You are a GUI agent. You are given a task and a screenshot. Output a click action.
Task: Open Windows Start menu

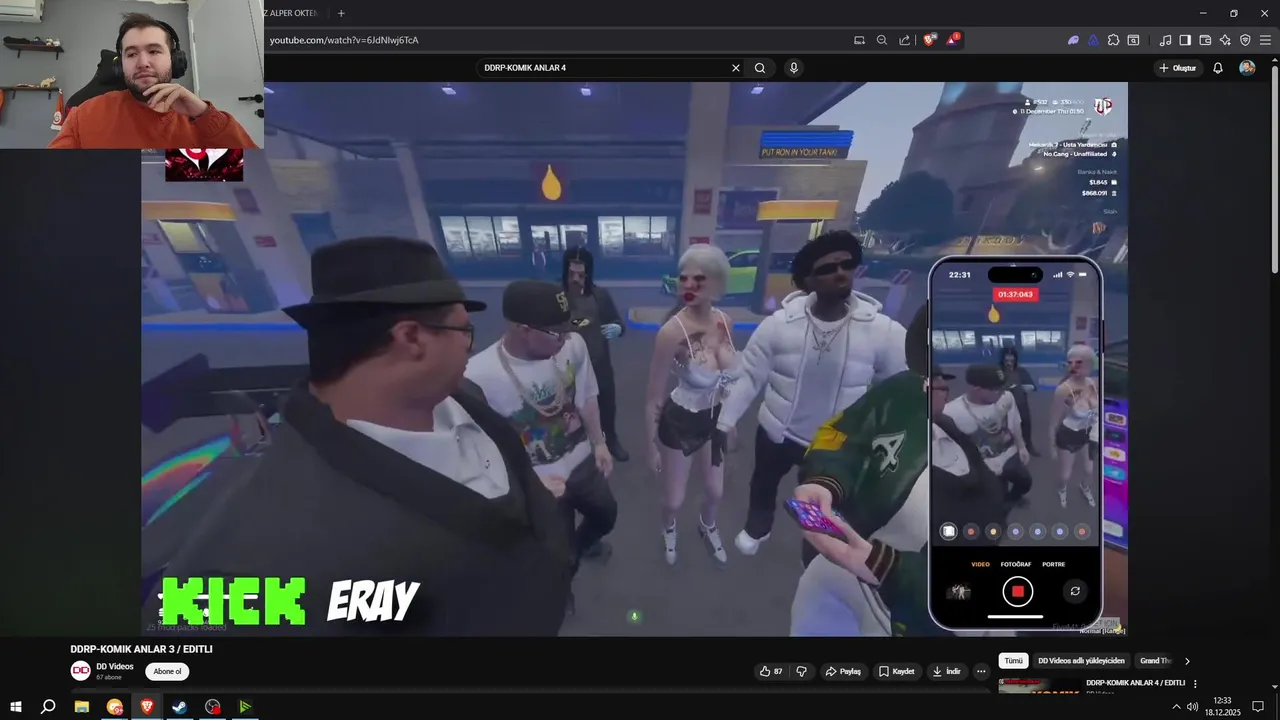[x=16, y=706]
